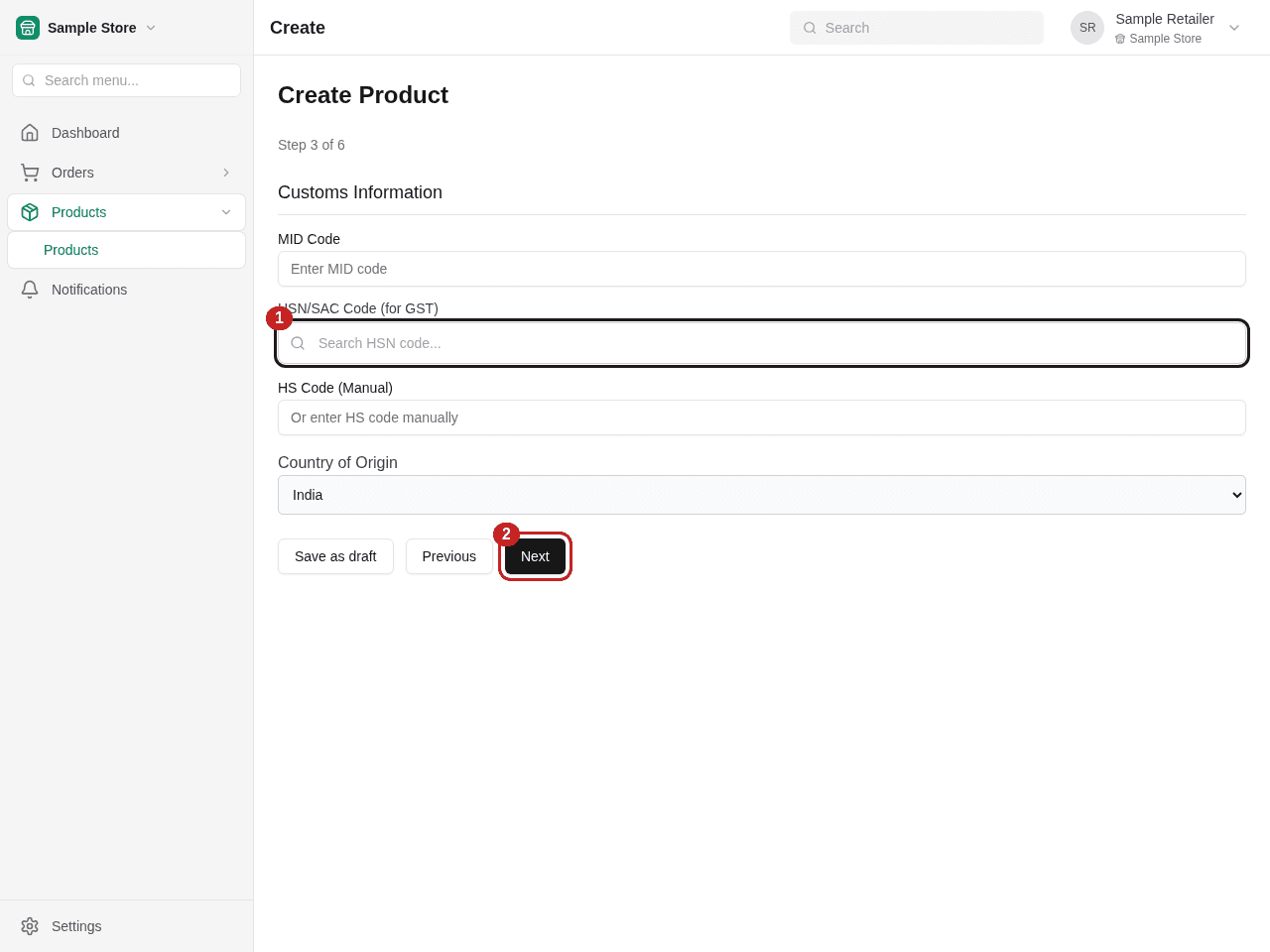The width and height of the screenshot is (1270, 952).
Task: Click the Create page title in top bar
Action: pyautogui.click(x=298, y=28)
